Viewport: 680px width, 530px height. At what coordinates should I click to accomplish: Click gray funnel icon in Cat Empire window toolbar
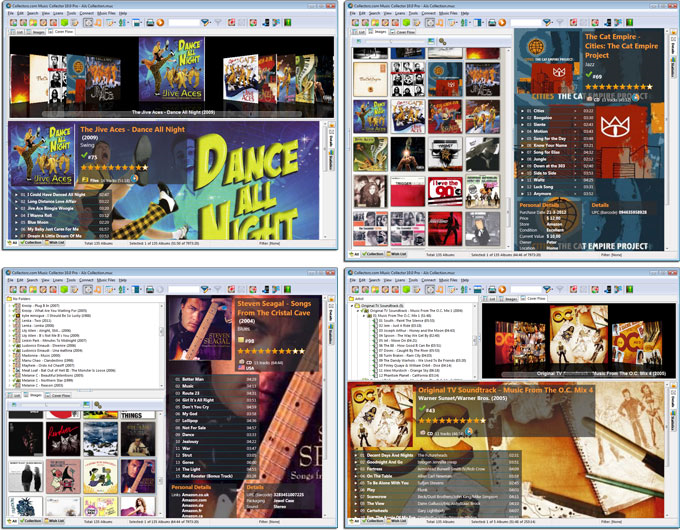tap(560, 23)
